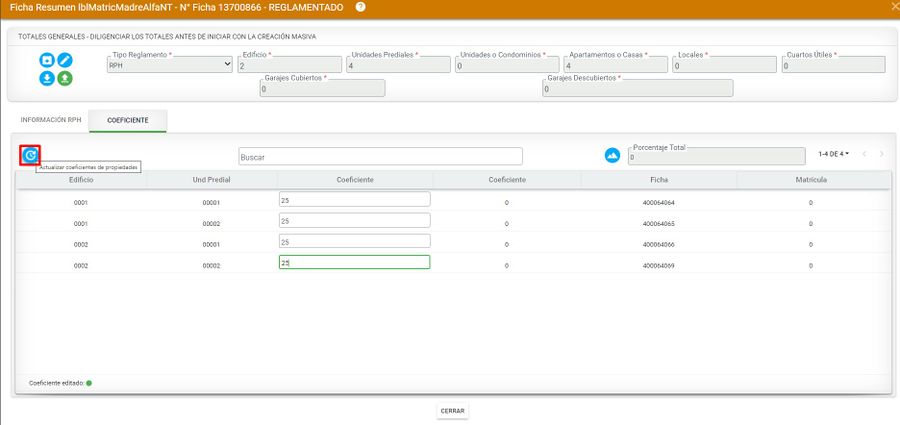Click the blue save icon in totals panel
This screenshot has height=425, width=900.
[46, 60]
